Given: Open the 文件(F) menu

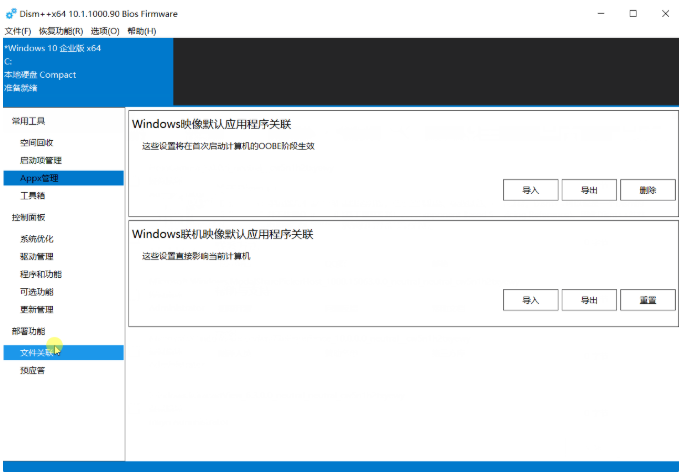Looking at the screenshot, I should (18, 31).
